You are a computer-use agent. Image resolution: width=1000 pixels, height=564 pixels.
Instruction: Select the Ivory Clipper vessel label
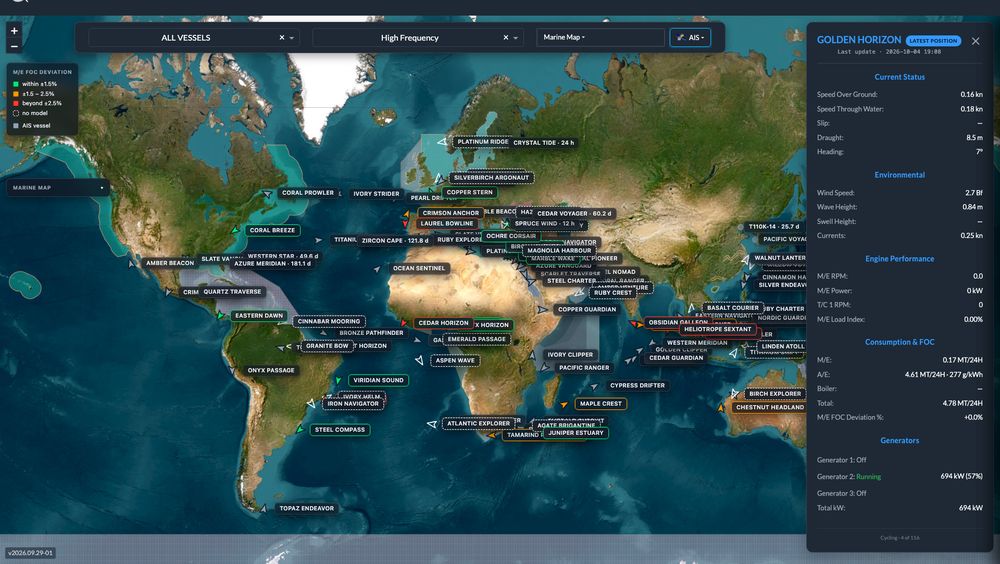(x=570, y=355)
